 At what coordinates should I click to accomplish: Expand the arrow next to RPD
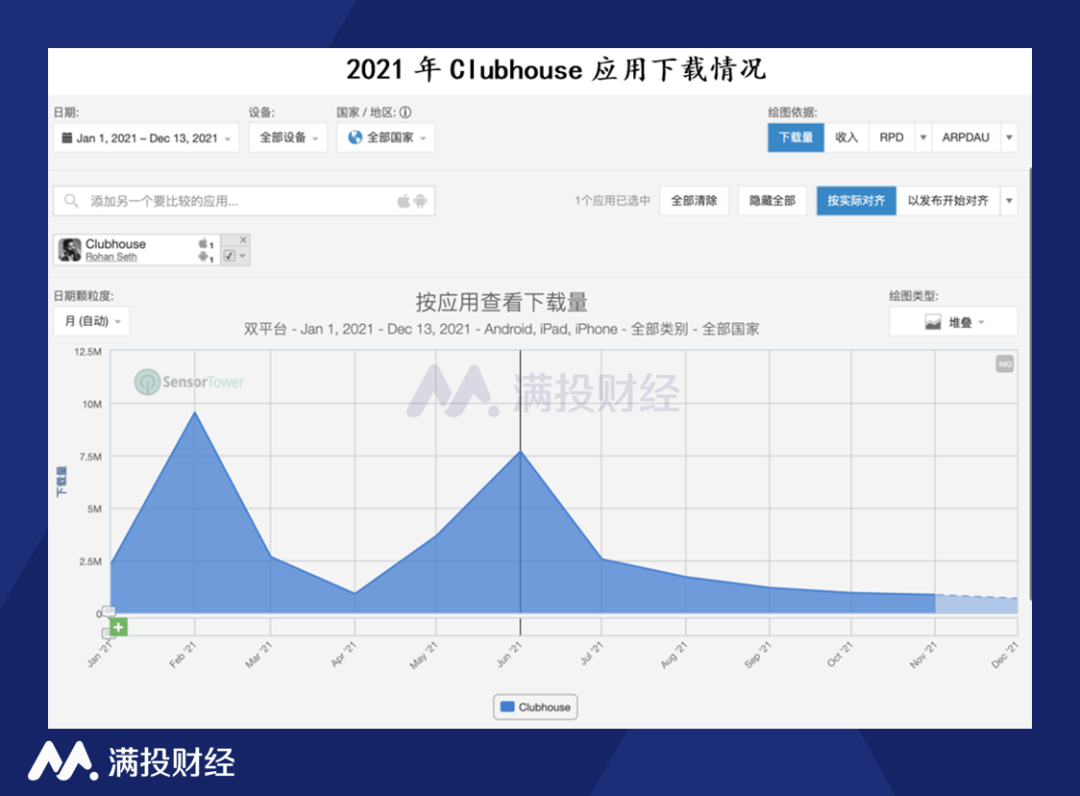pos(923,138)
